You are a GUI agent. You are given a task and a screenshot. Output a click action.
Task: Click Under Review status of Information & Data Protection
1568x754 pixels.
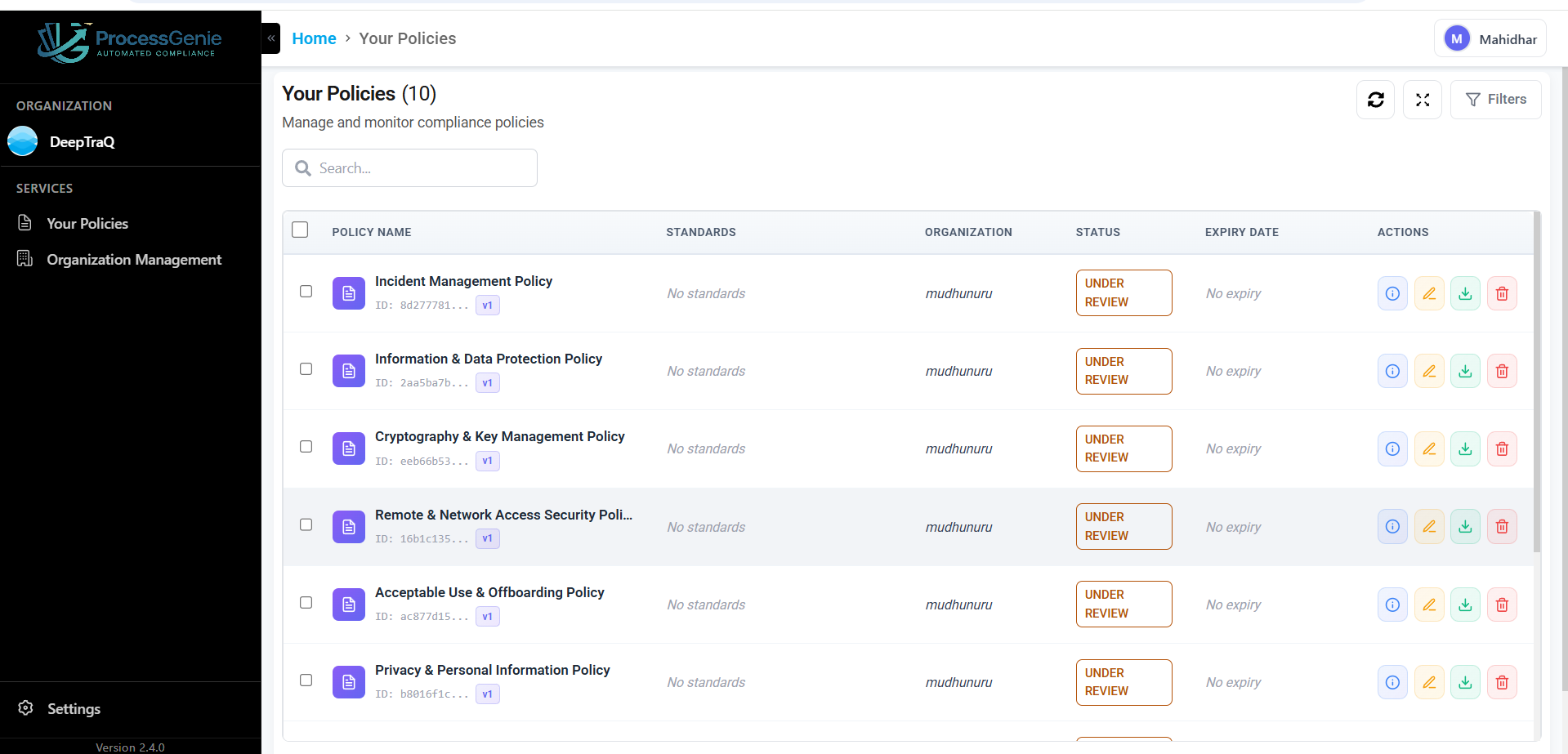[1124, 371]
